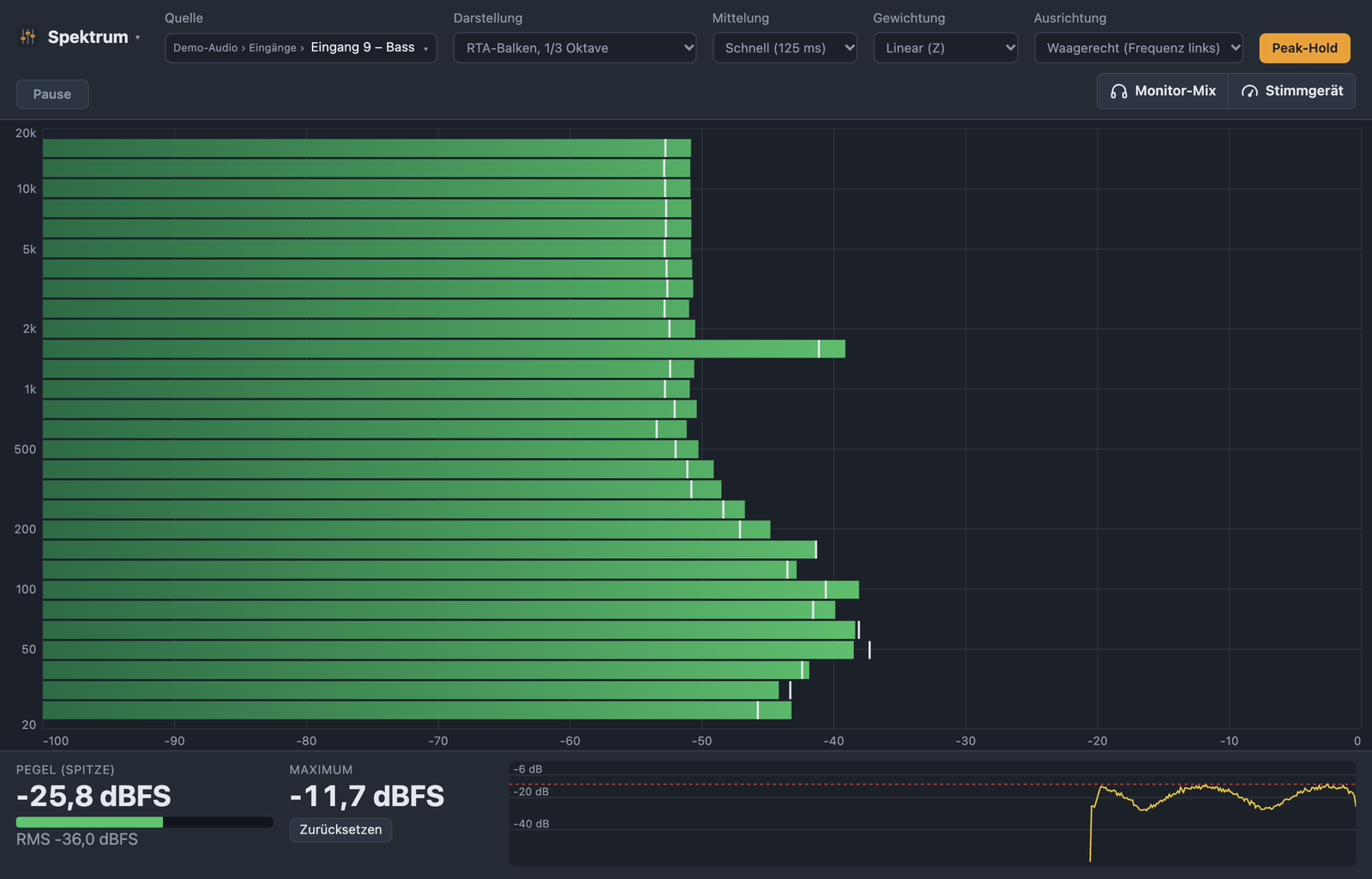Toggle the Peak-Hold button
Screen dimensions: 1372x879
click(1304, 48)
